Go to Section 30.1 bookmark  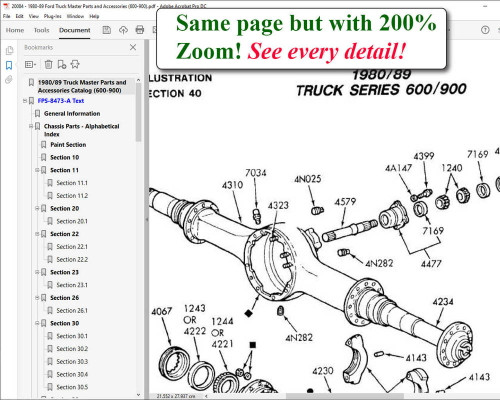tap(72, 336)
